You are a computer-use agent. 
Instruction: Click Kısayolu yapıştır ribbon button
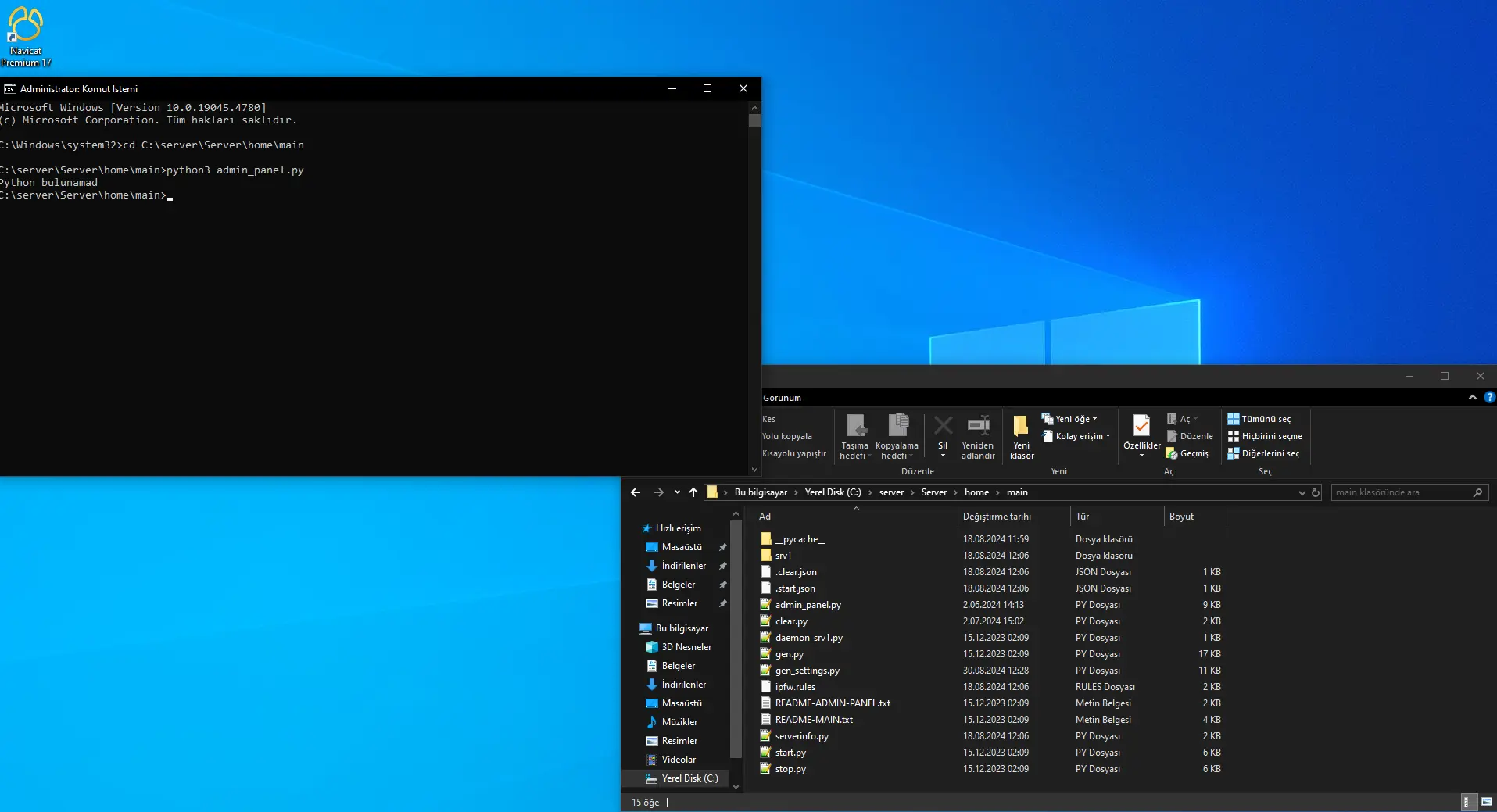pyautogui.click(x=794, y=453)
